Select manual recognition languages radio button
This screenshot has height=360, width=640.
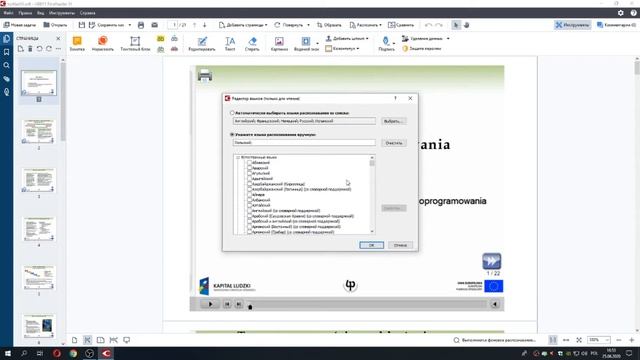coord(232,134)
